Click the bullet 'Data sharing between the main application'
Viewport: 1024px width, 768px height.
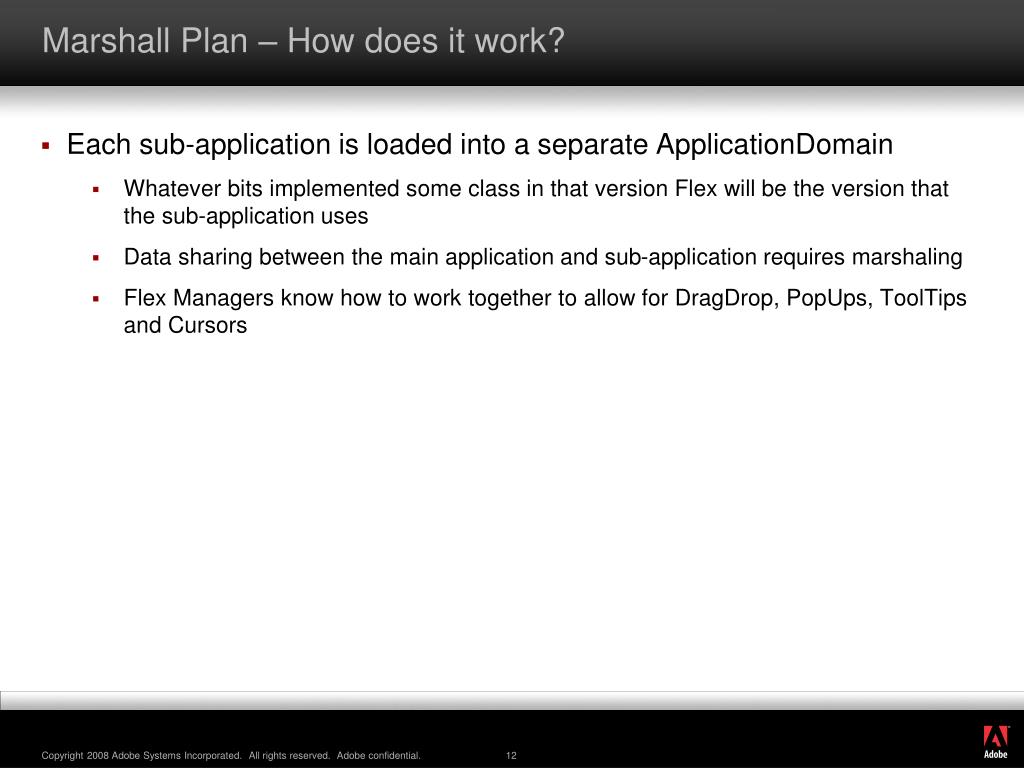[x=338, y=257]
